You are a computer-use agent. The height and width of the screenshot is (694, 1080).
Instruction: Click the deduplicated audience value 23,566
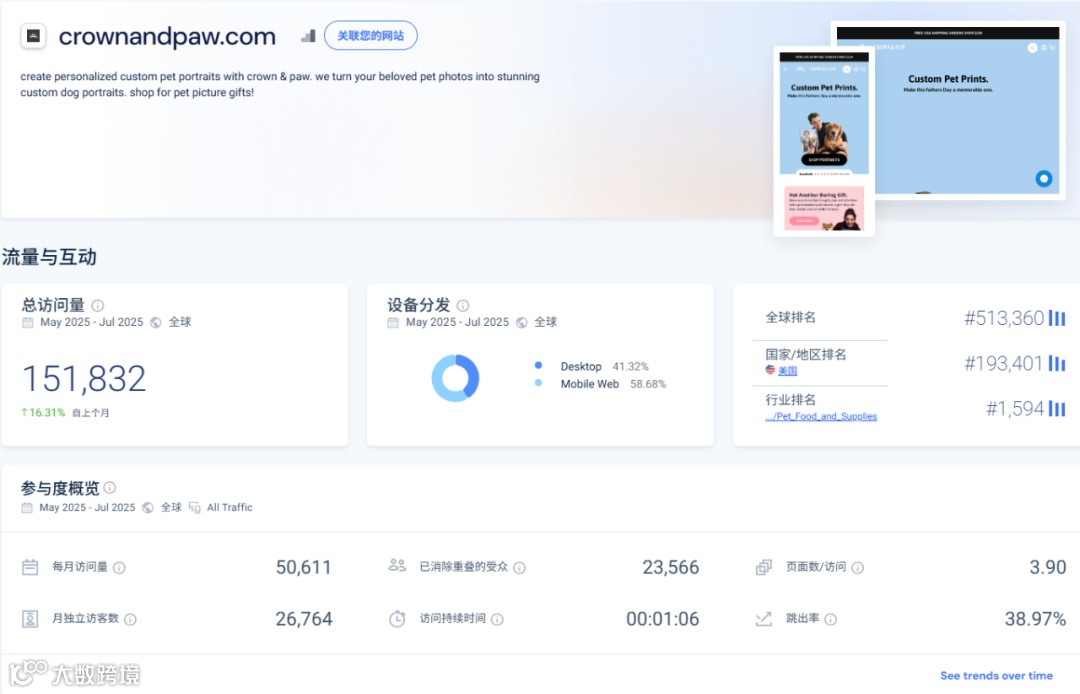point(671,567)
